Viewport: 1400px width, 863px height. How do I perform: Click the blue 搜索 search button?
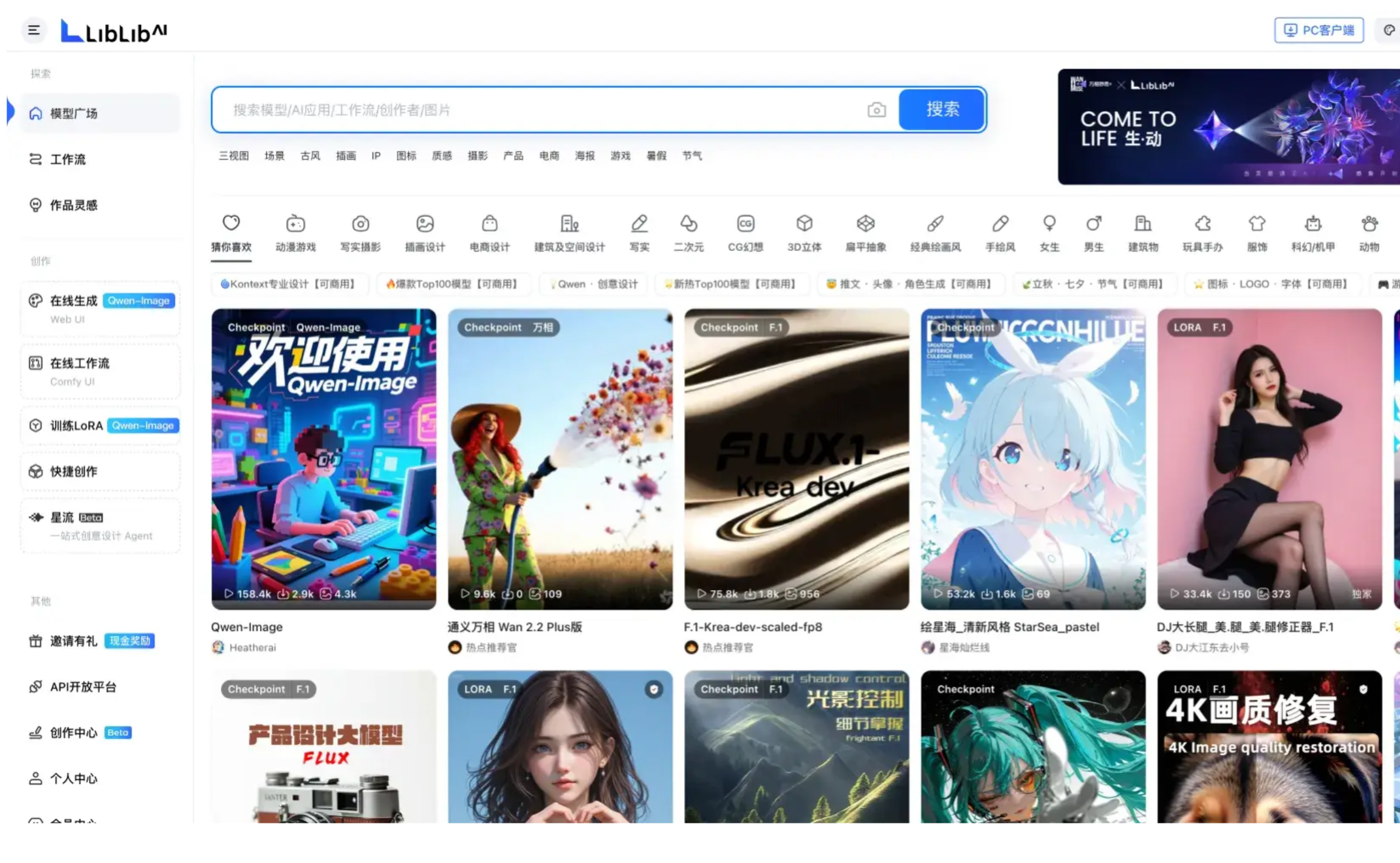pyautogui.click(x=942, y=109)
